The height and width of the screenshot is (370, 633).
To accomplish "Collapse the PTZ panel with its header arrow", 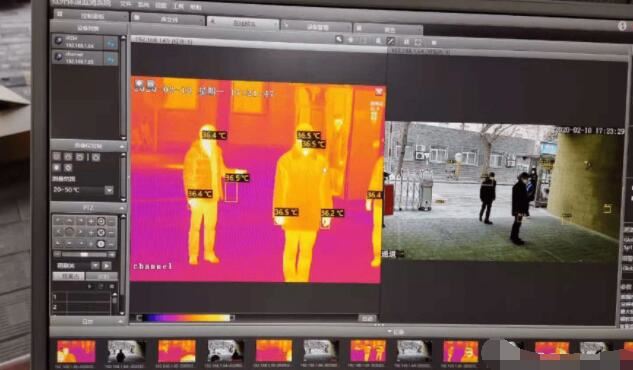I will 122,208.
